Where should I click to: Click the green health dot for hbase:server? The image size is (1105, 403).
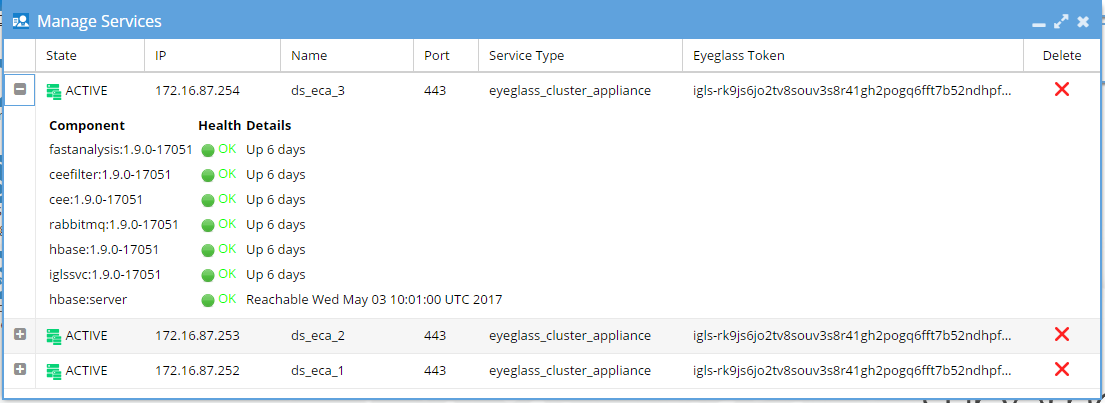(x=208, y=301)
